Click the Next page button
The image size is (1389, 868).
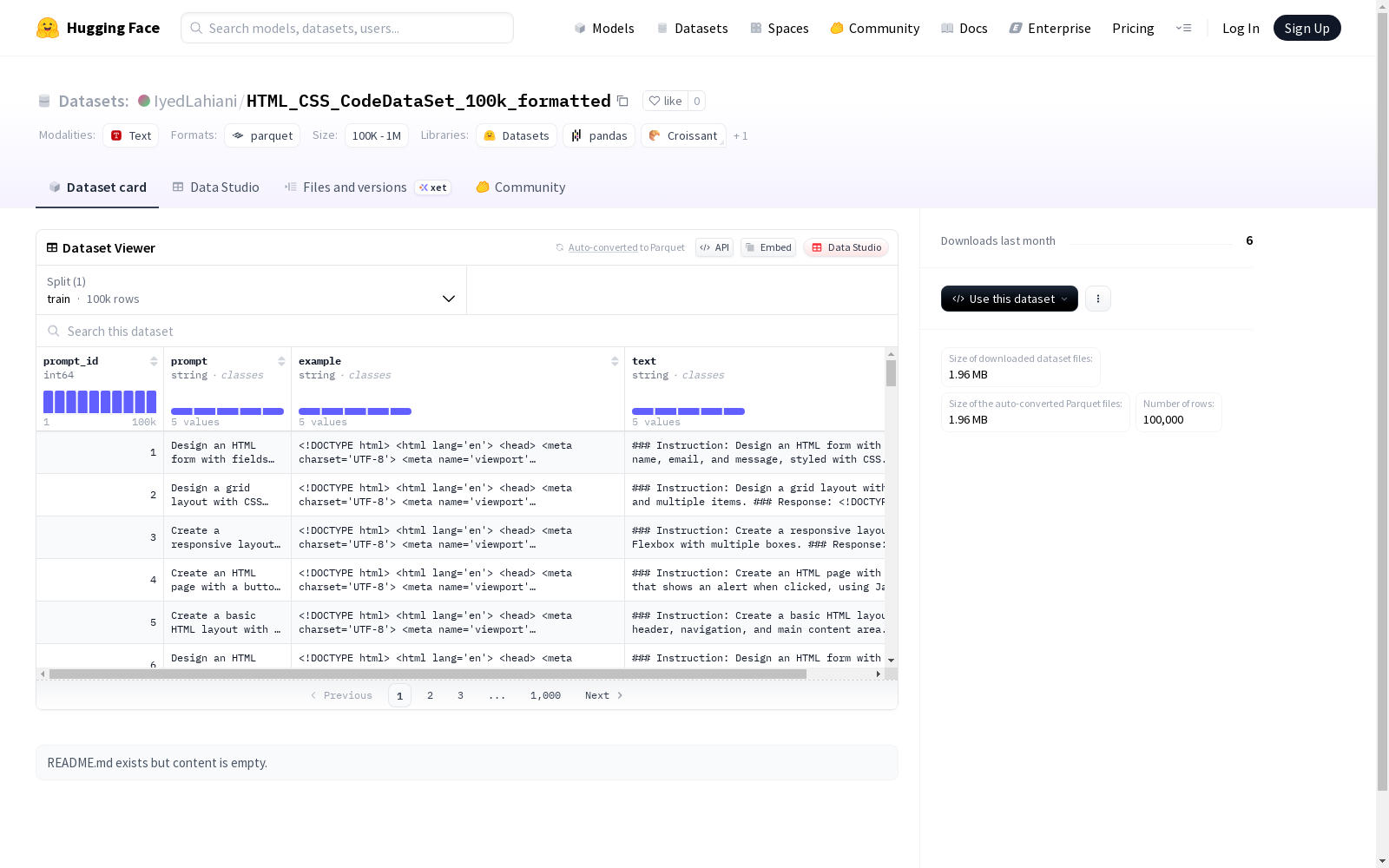604,695
